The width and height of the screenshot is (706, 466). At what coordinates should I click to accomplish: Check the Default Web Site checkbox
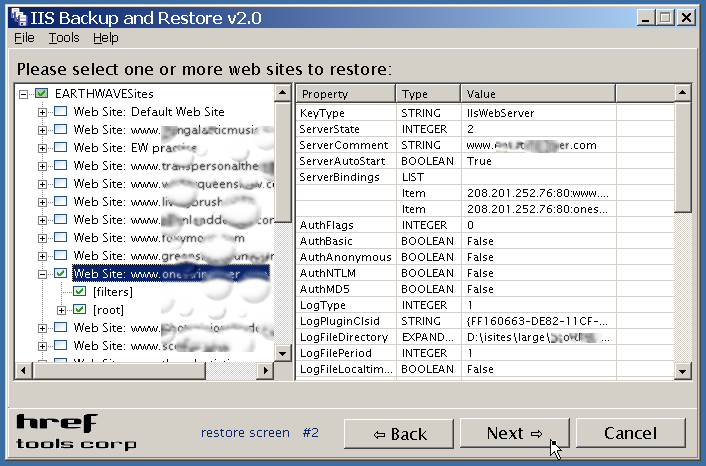[x=61, y=111]
